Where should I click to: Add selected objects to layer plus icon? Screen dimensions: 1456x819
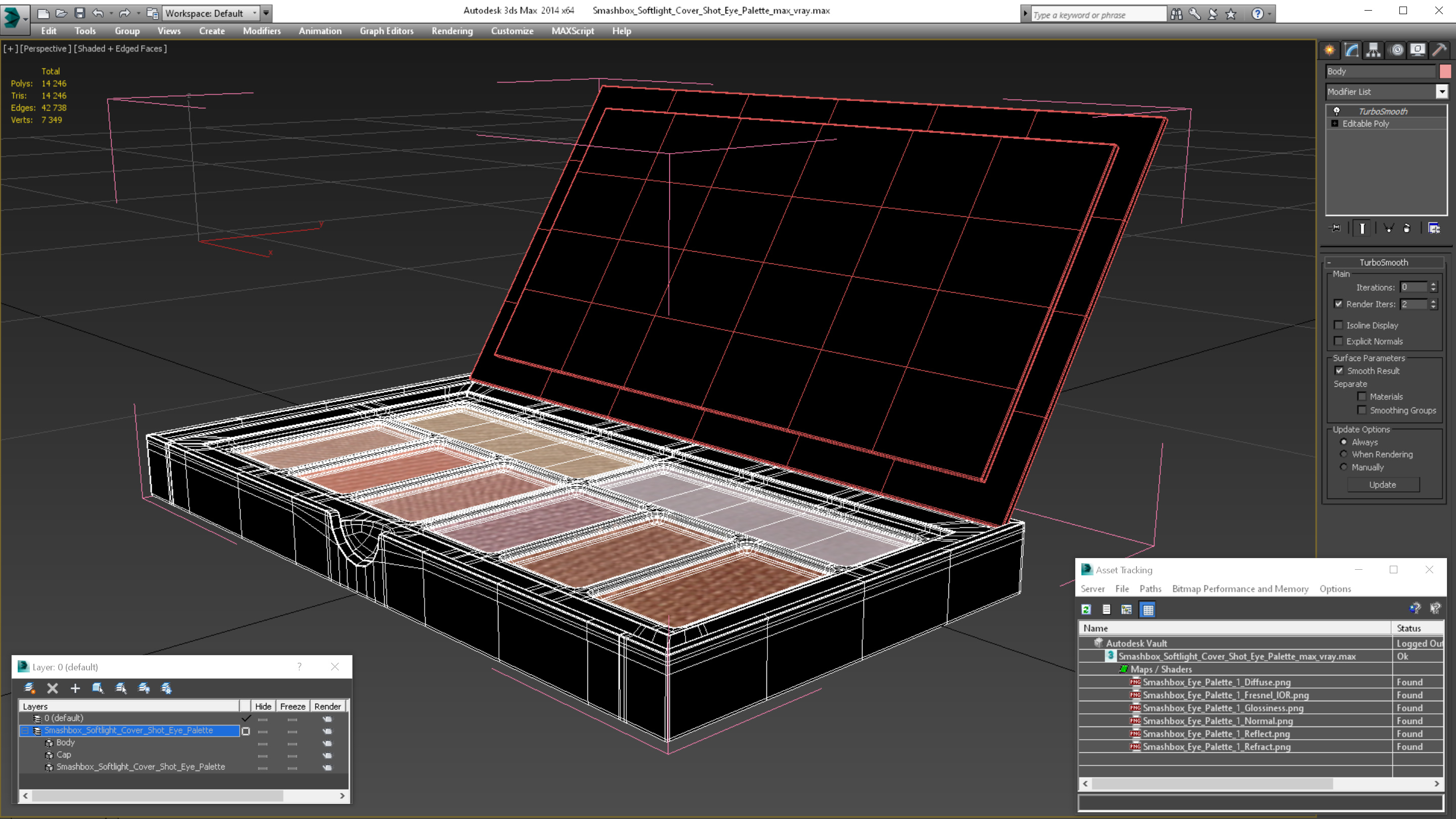point(75,688)
